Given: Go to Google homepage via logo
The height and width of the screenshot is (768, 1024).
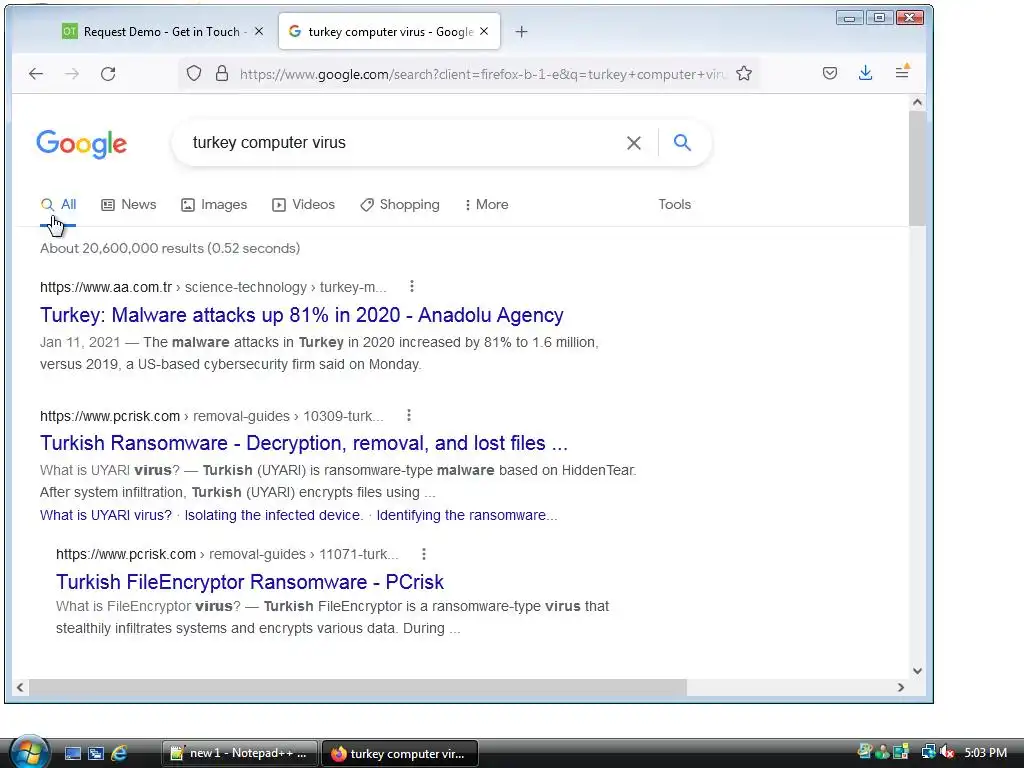Looking at the screenshot, I should point(82,144).
